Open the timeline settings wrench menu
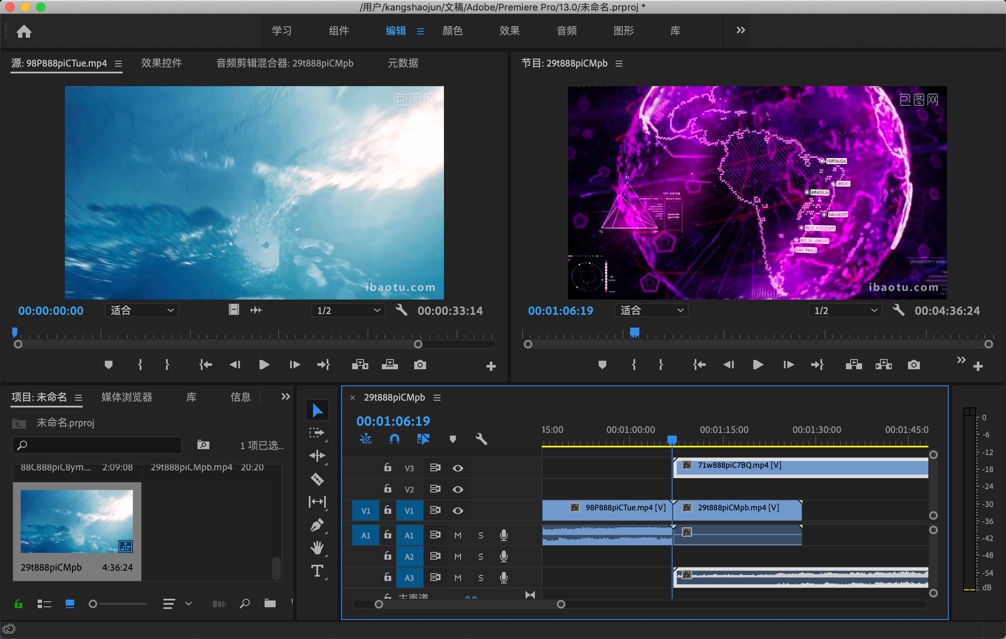Image resolution: width=1006 pixels, height=639 pixels. point(480,439)
